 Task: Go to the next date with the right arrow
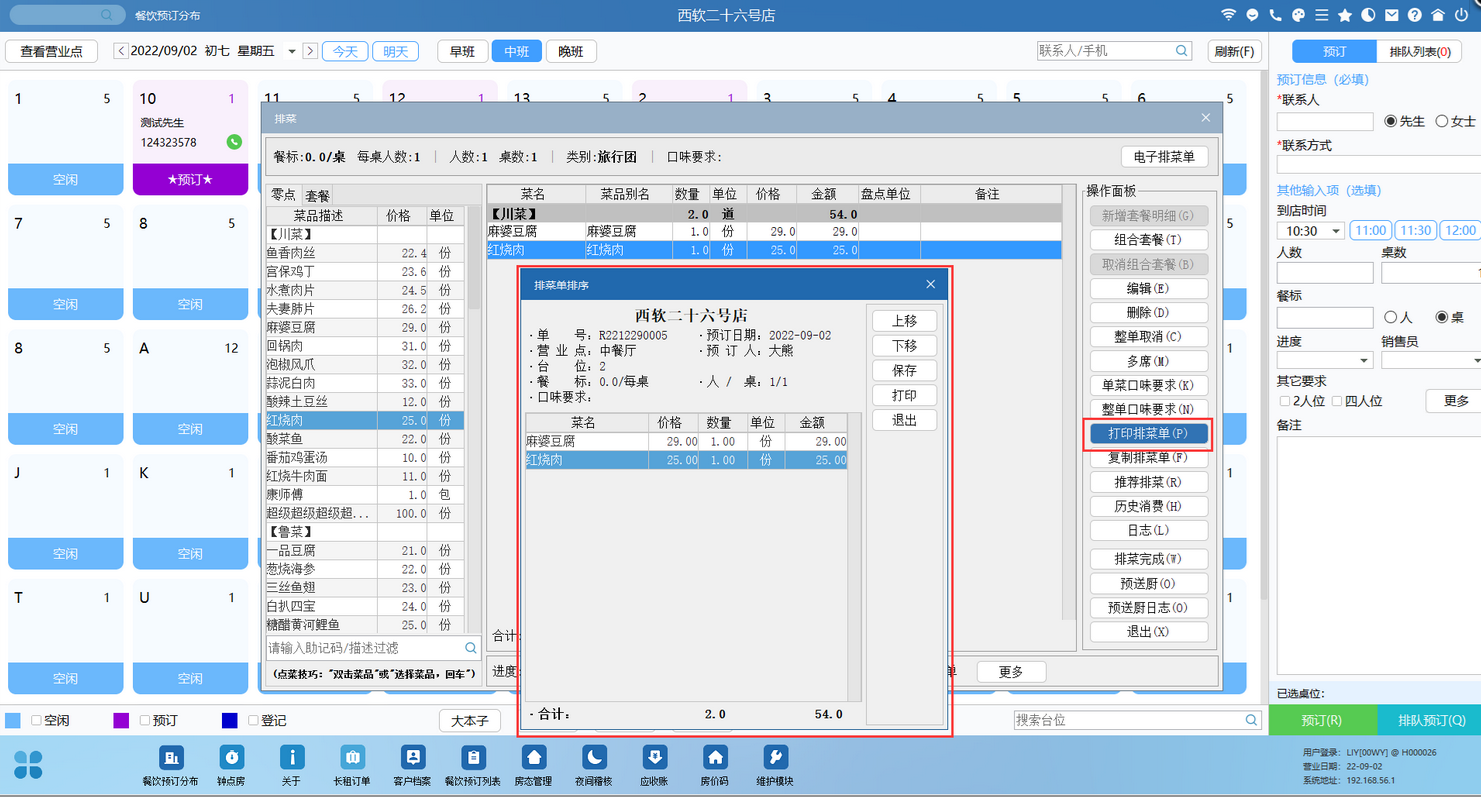click(310, 51)
